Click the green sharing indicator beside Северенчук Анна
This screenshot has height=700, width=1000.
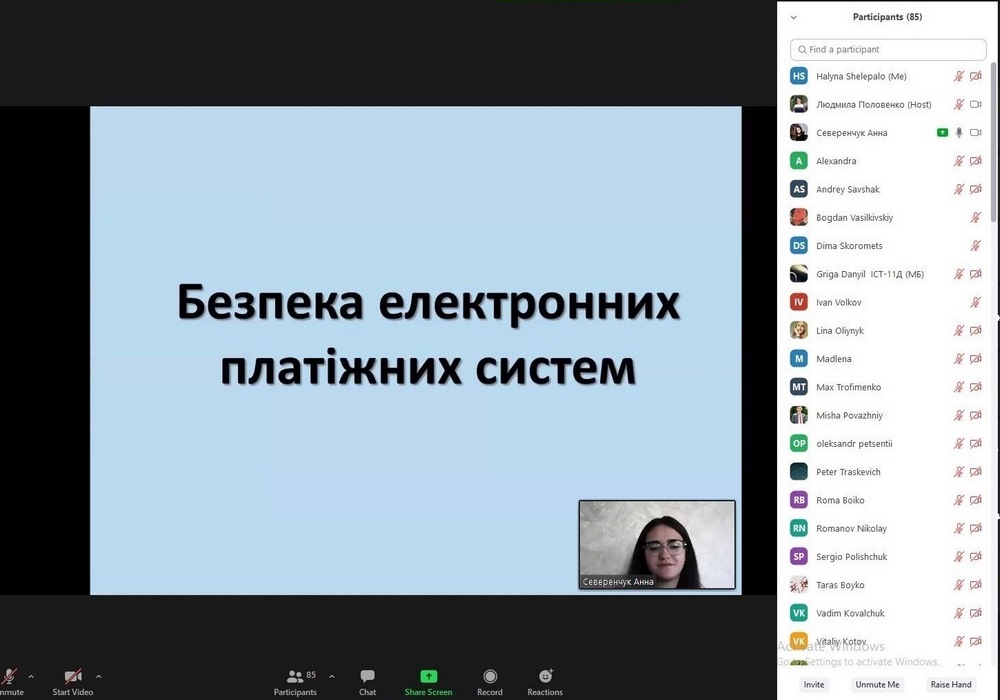click(942, 133)
